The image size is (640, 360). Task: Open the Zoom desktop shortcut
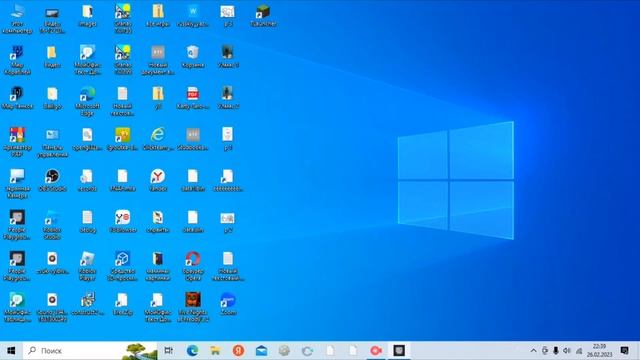228,304
